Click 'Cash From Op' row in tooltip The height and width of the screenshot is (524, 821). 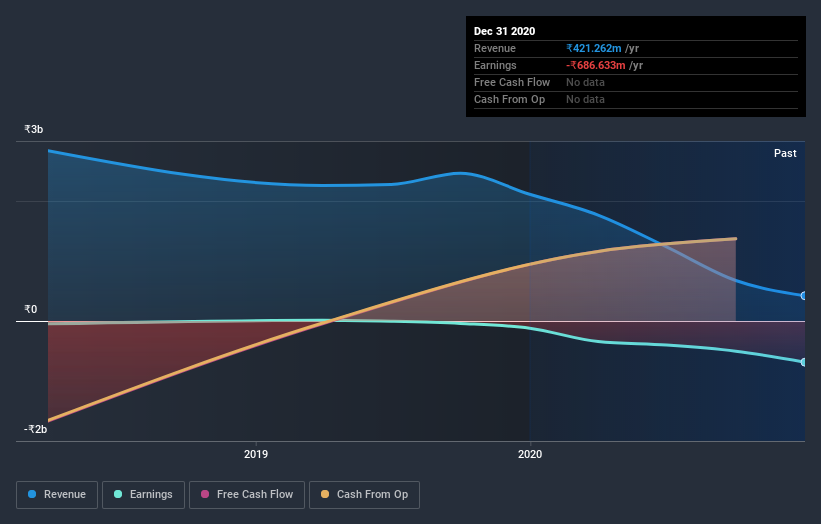(636, 99)
